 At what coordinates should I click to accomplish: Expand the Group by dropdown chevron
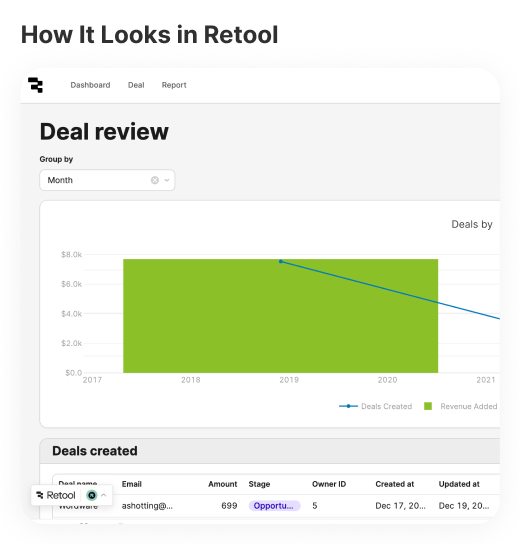(167, 180)
